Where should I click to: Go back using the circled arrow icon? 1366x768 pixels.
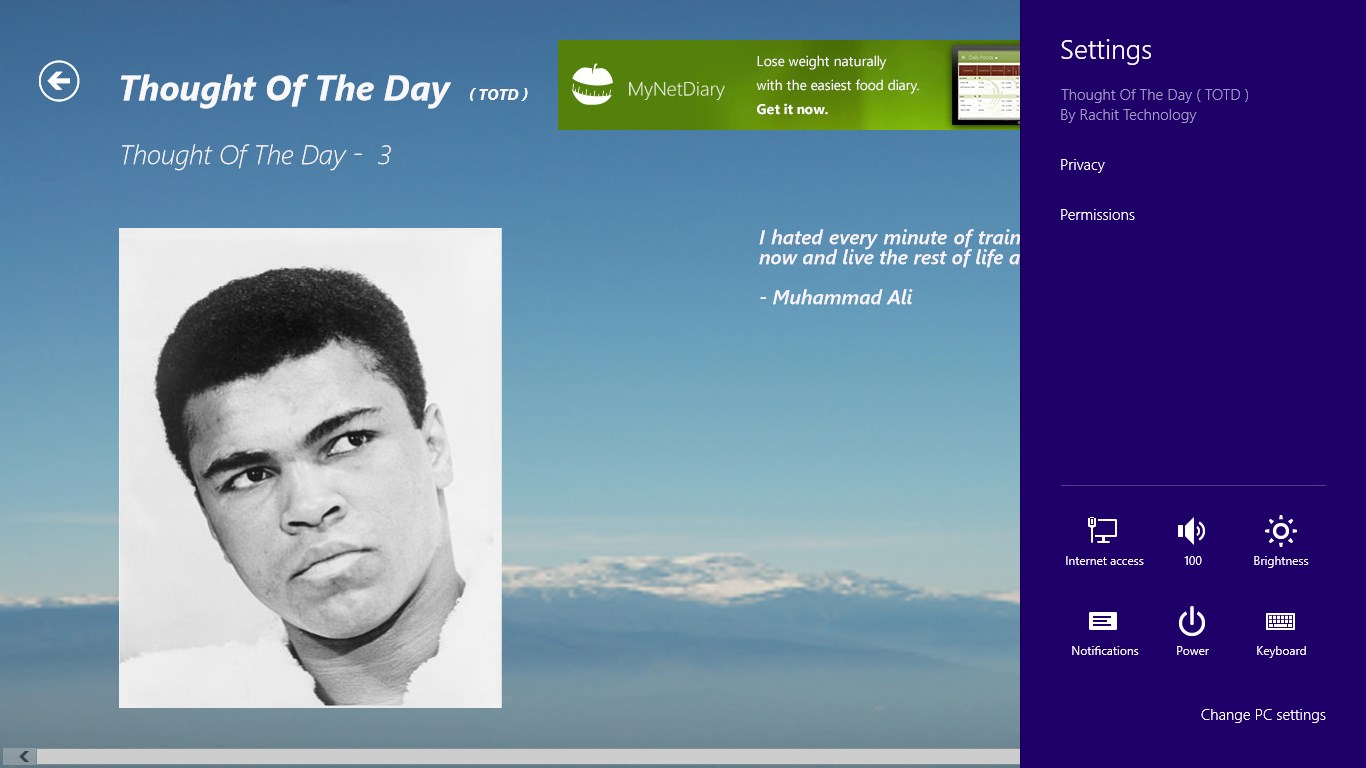[x=59, y=81]
